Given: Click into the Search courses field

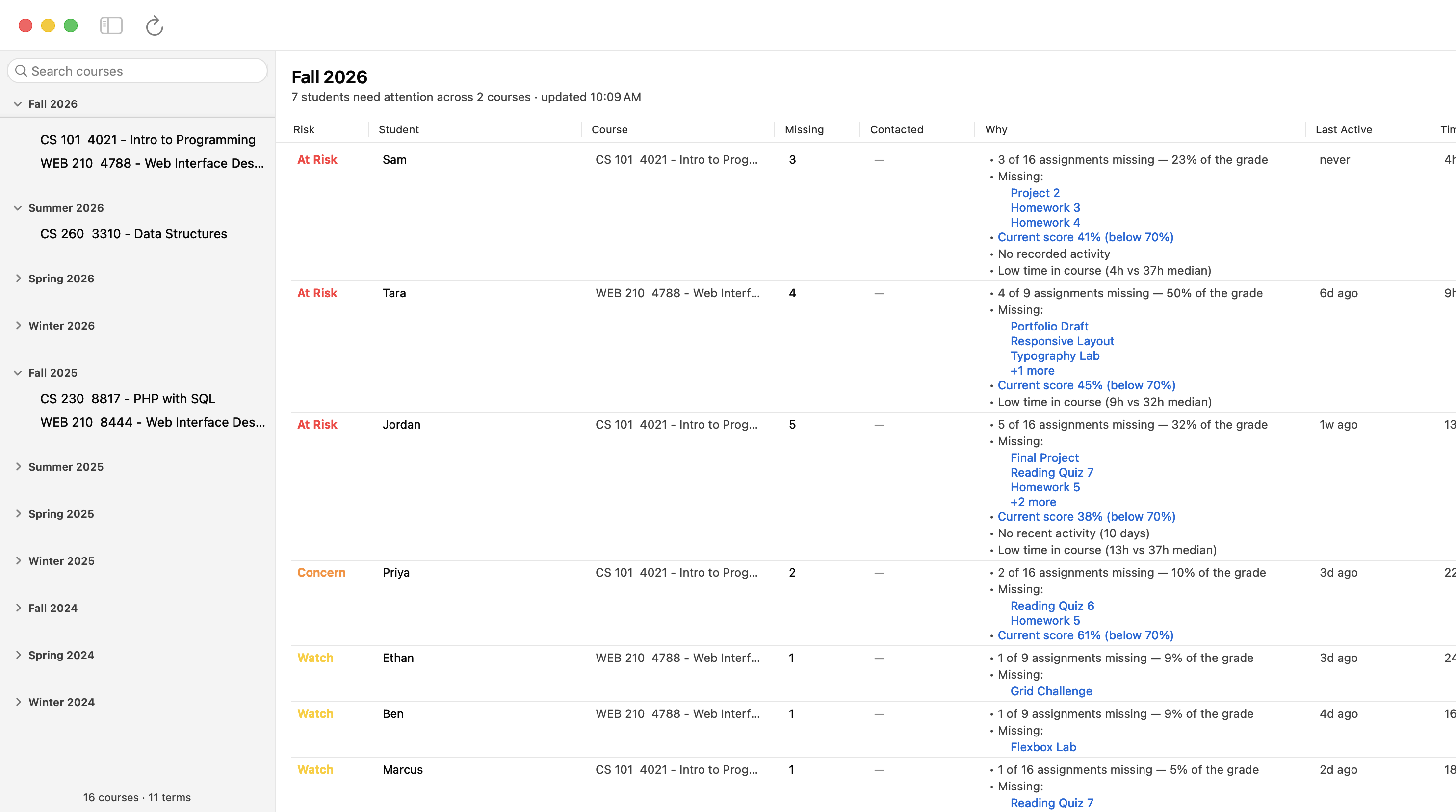Looking at the screenshot, I should click(x=137, y=71).
